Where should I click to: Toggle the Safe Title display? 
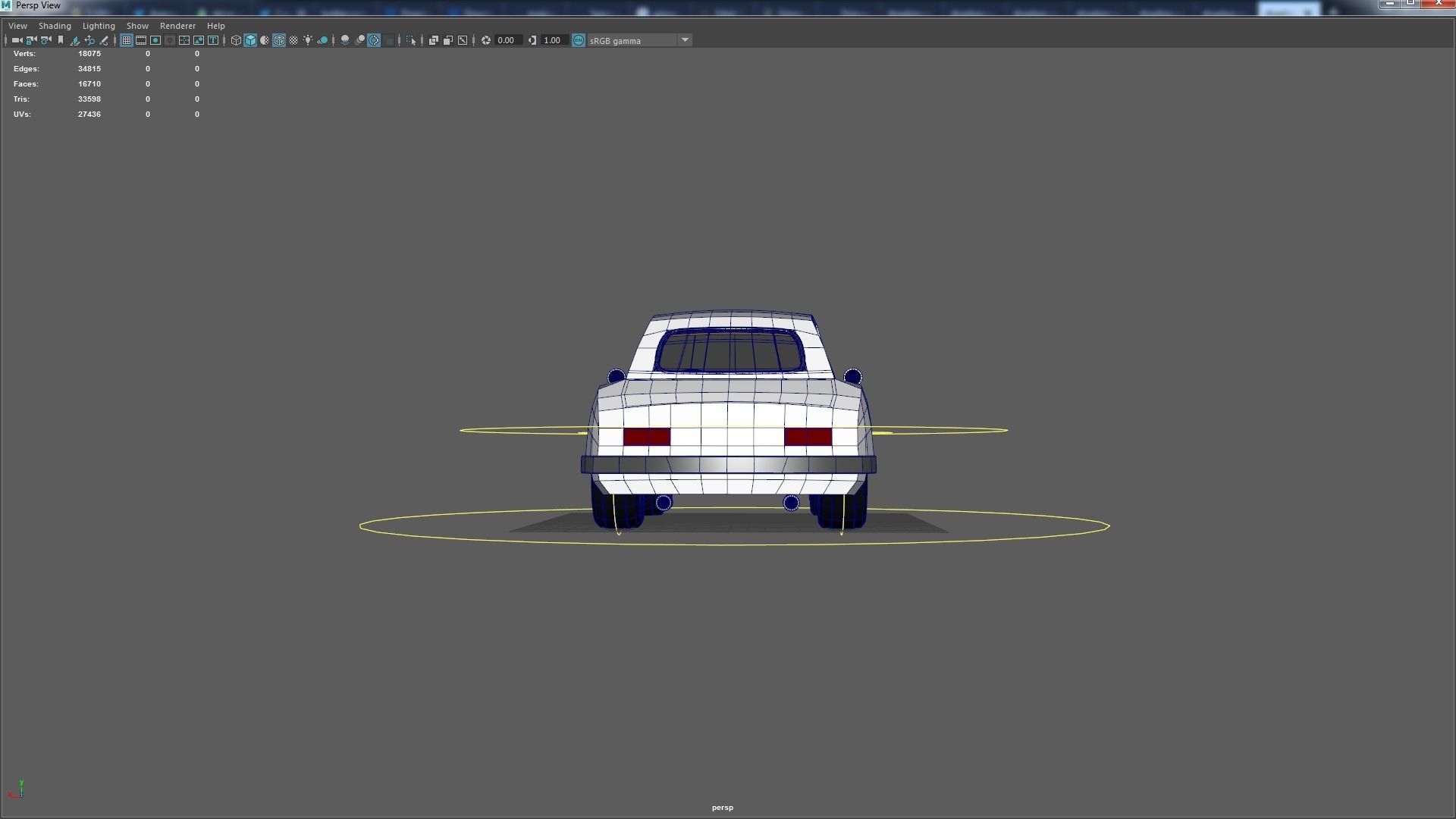point(213,40)
